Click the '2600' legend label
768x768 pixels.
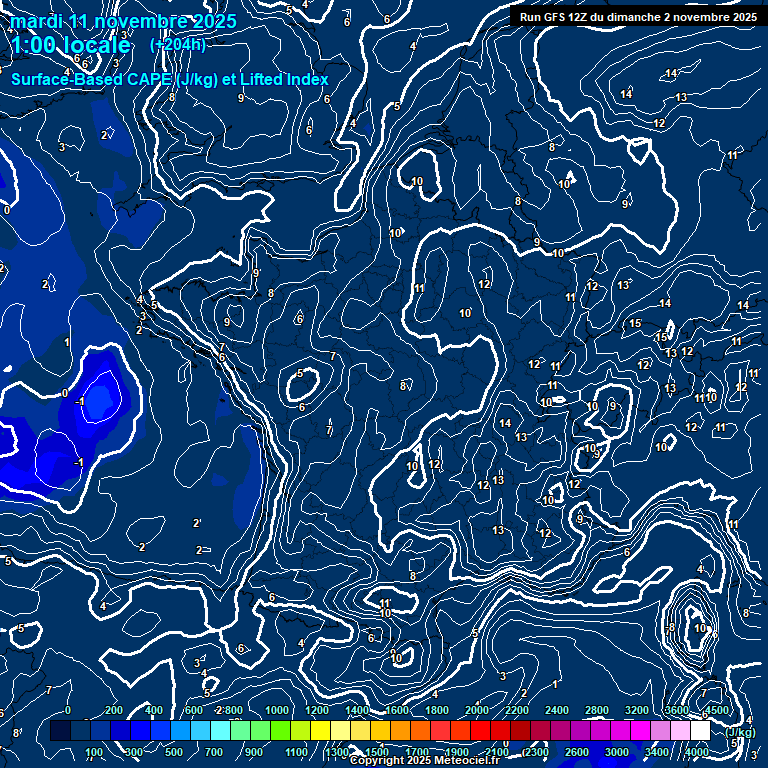576,752
